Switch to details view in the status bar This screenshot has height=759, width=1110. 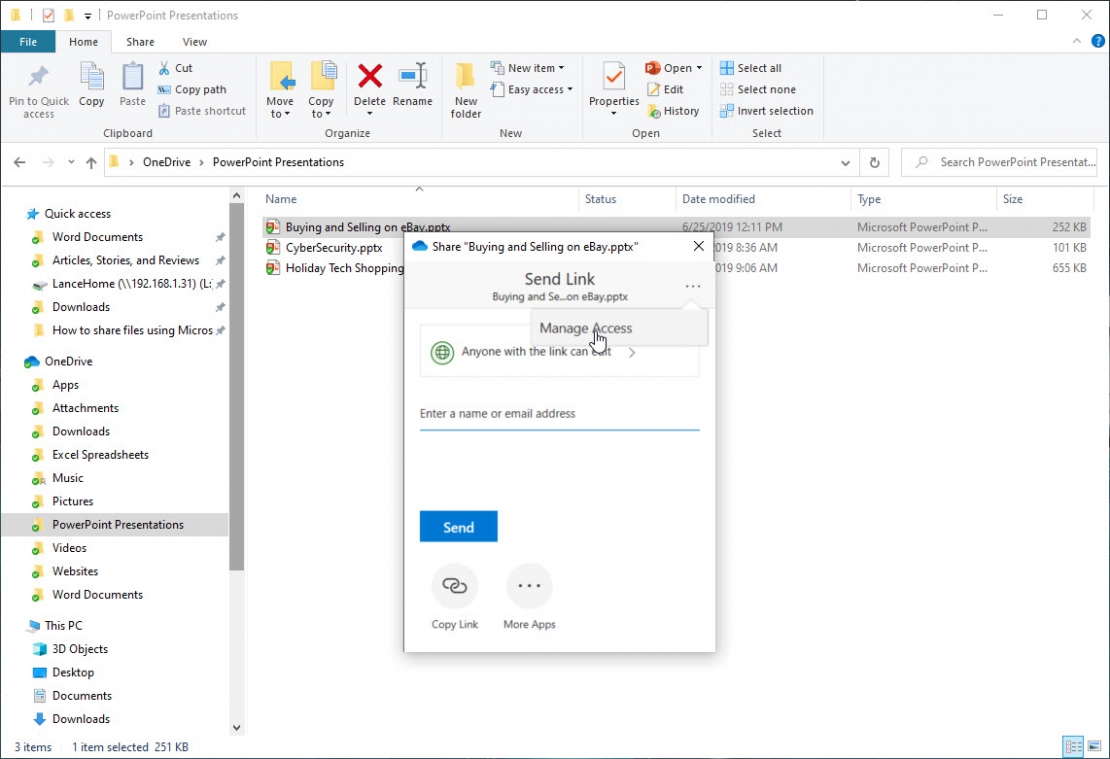pos(1072,747)
